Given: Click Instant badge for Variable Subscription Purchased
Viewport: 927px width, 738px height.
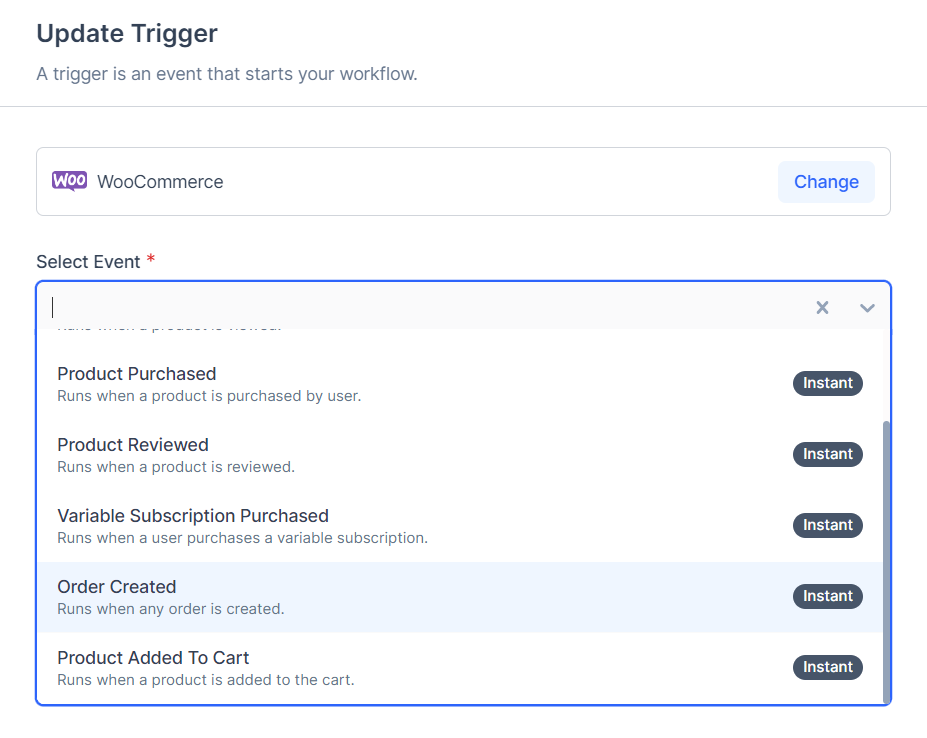Looking at the screenshot, I should pyautogui.click(x=827, y=525).
